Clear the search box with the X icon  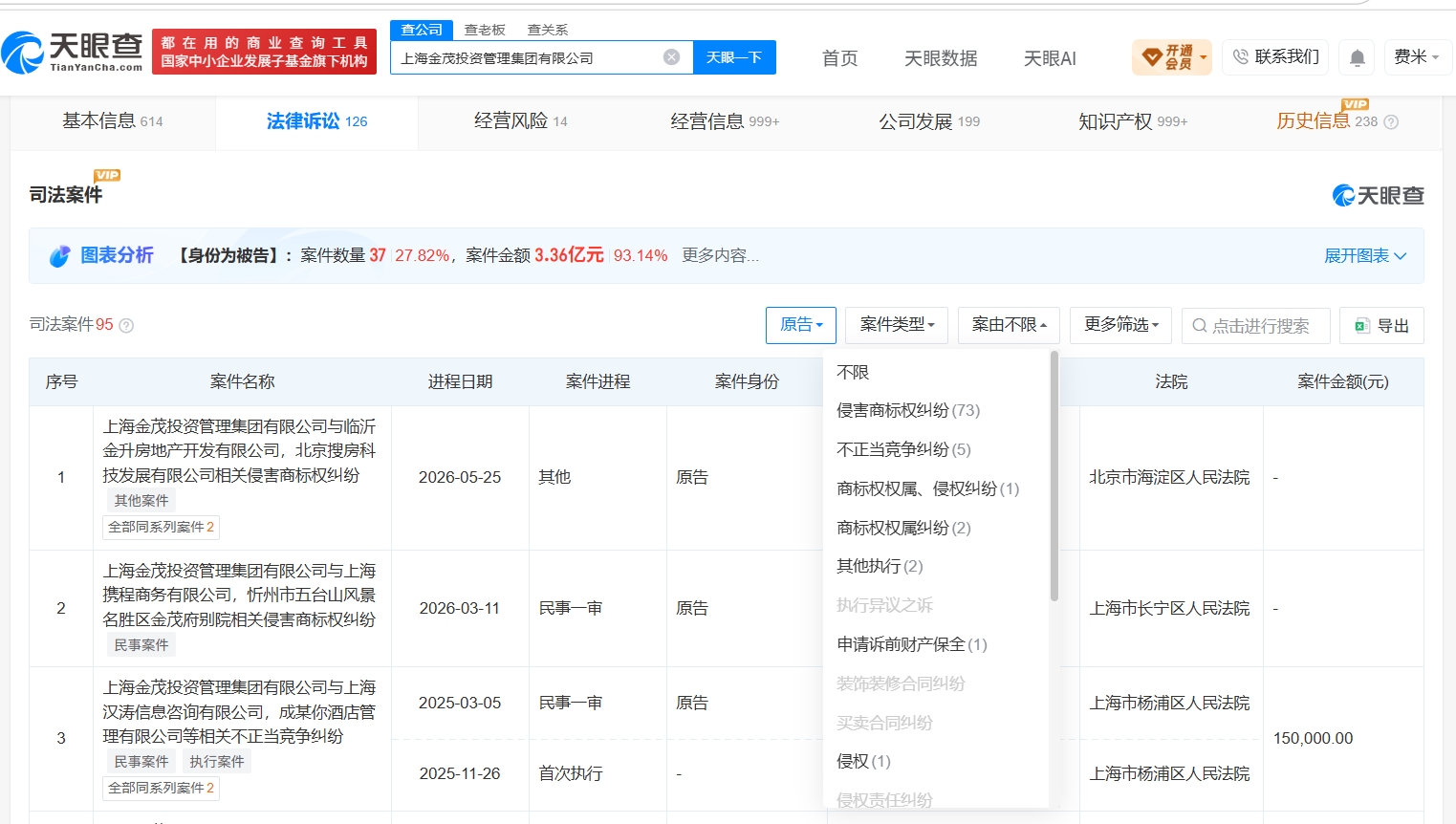coord(671,57)
